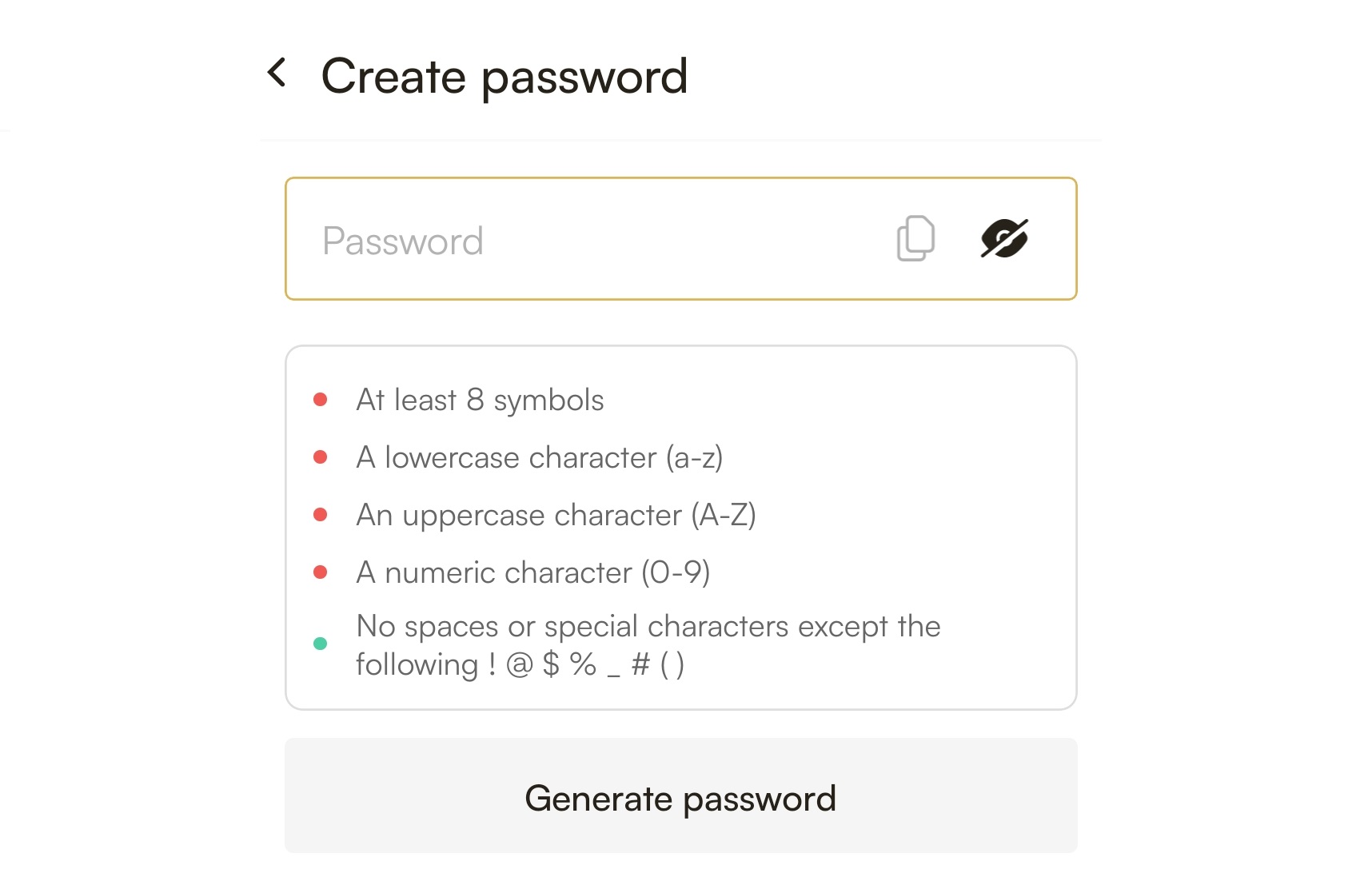Toggle password visibility with the eye icon
This screenshot has height=889, width=1372.
(1004, 238)
